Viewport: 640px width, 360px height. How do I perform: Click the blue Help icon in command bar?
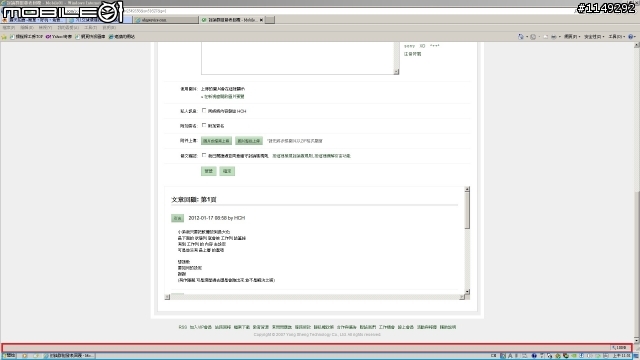click(631, 37)
